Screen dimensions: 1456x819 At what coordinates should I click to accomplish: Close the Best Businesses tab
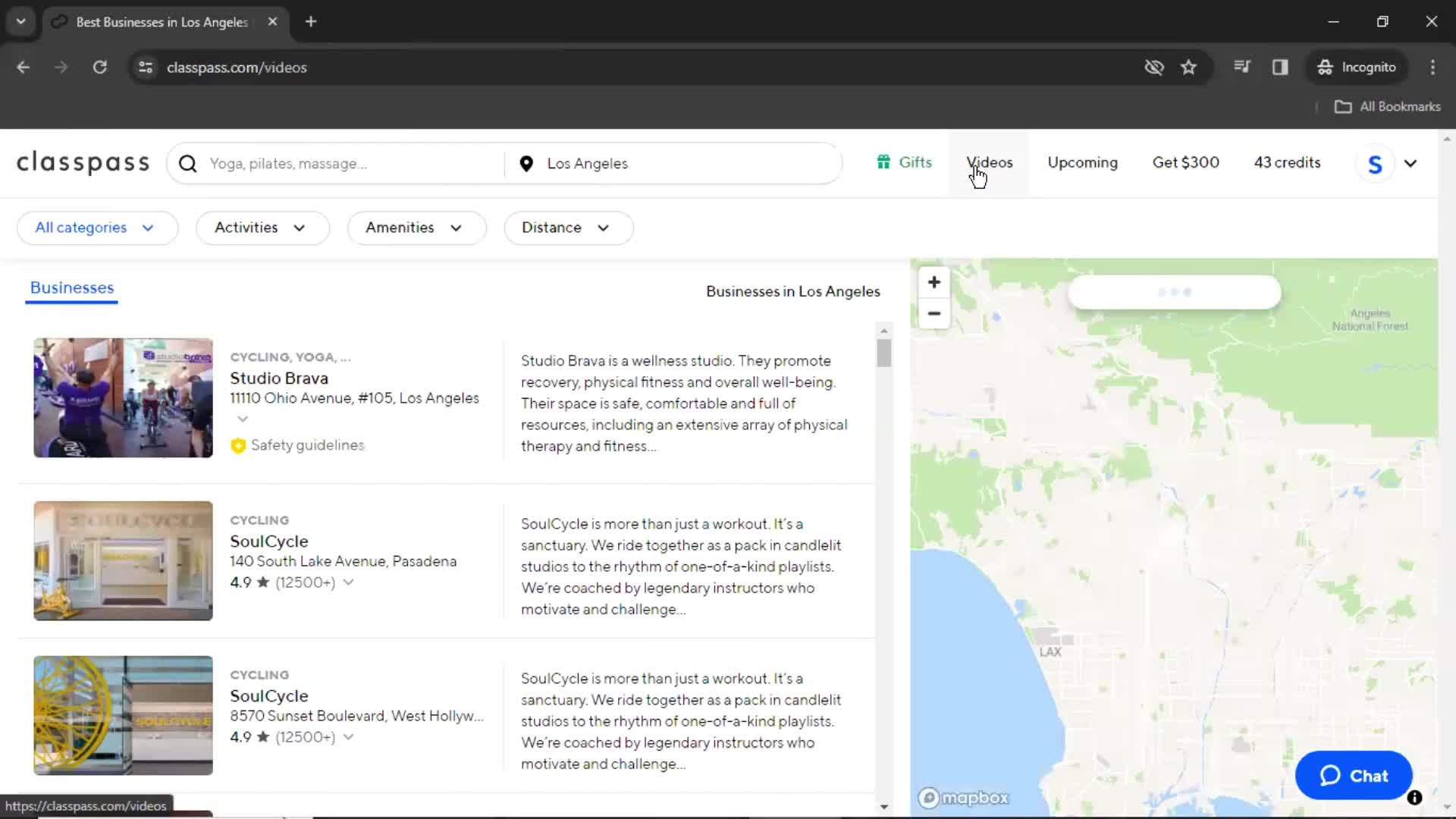(272, 22)
